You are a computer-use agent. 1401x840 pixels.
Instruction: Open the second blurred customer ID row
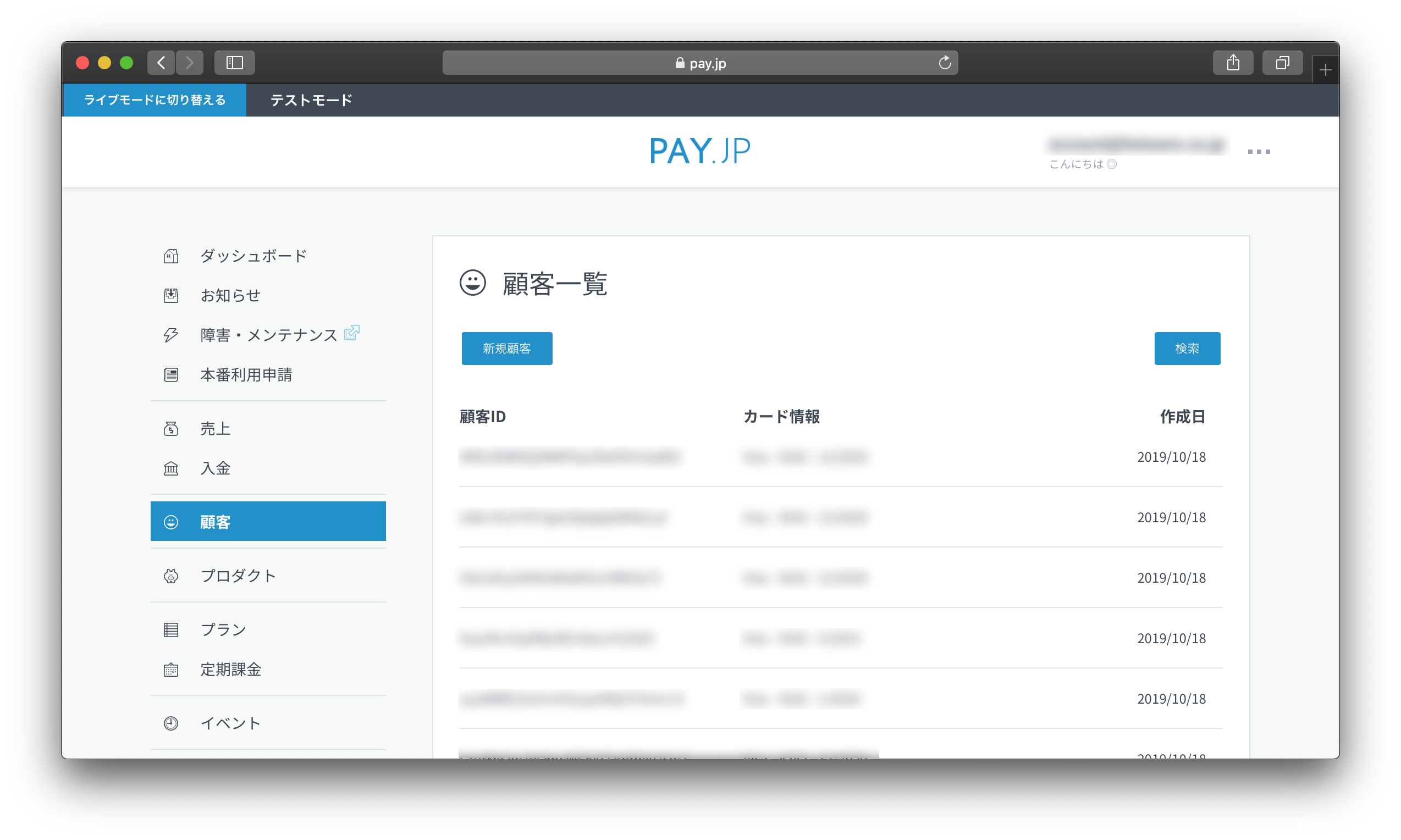[562, 517]
